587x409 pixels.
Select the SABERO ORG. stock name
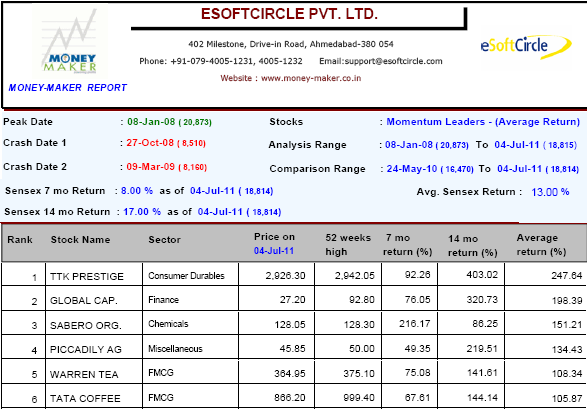point(86,326)
